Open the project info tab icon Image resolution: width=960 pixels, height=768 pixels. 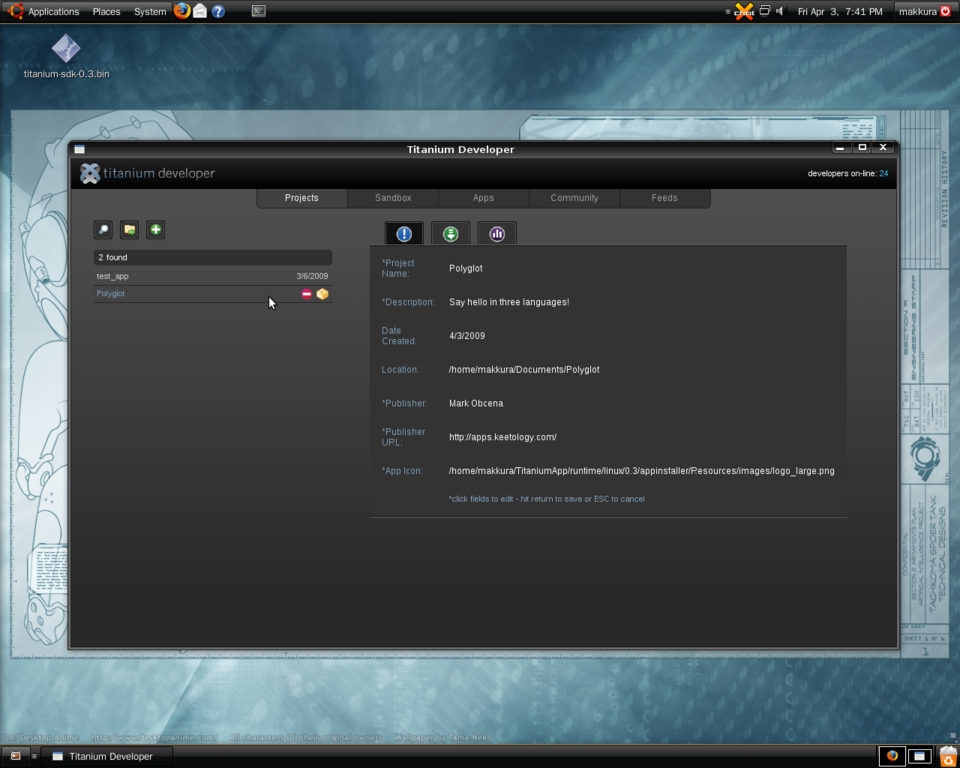tap(403, 233)
